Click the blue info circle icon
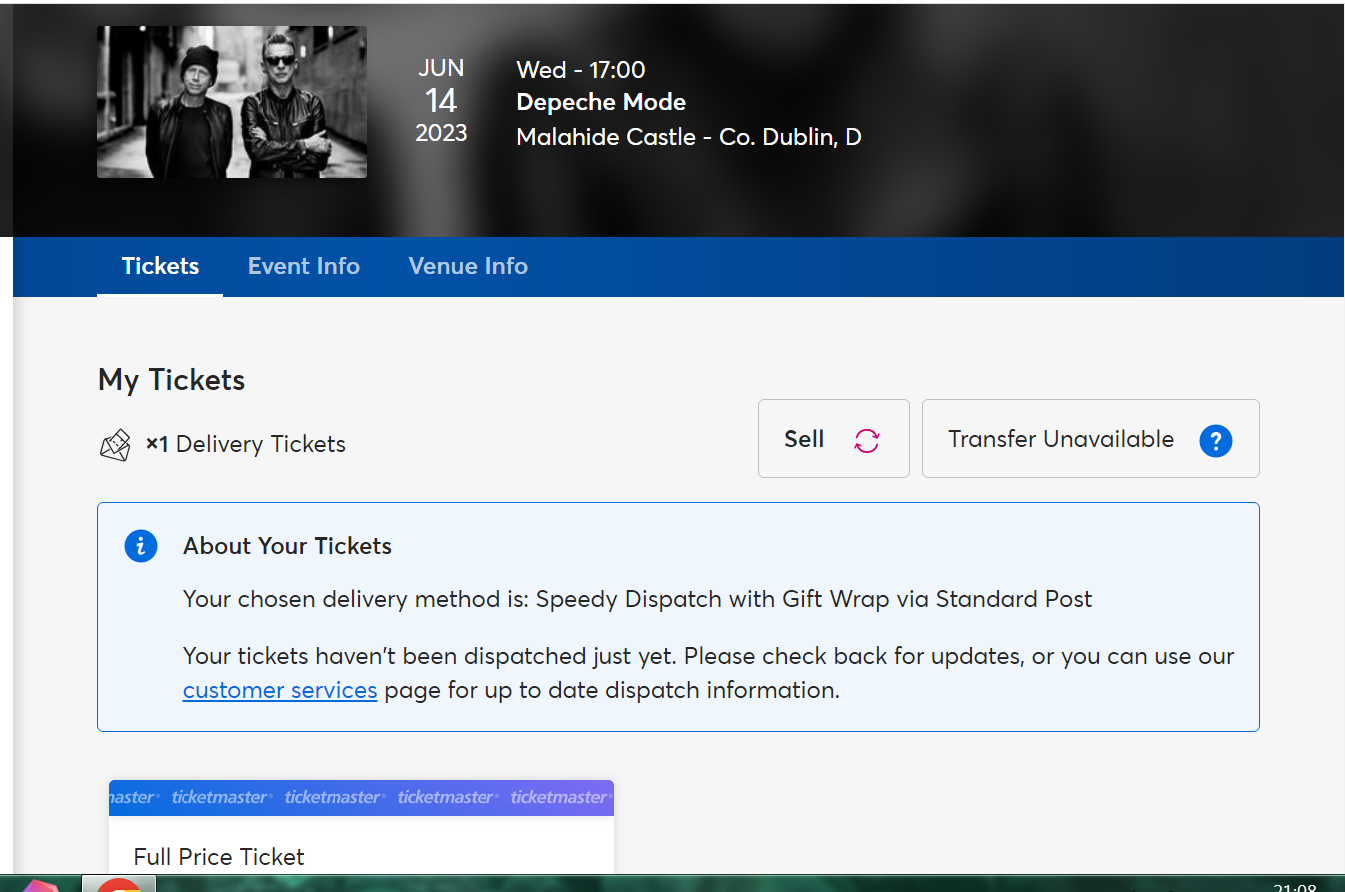1345x892 pixels. 141,546
